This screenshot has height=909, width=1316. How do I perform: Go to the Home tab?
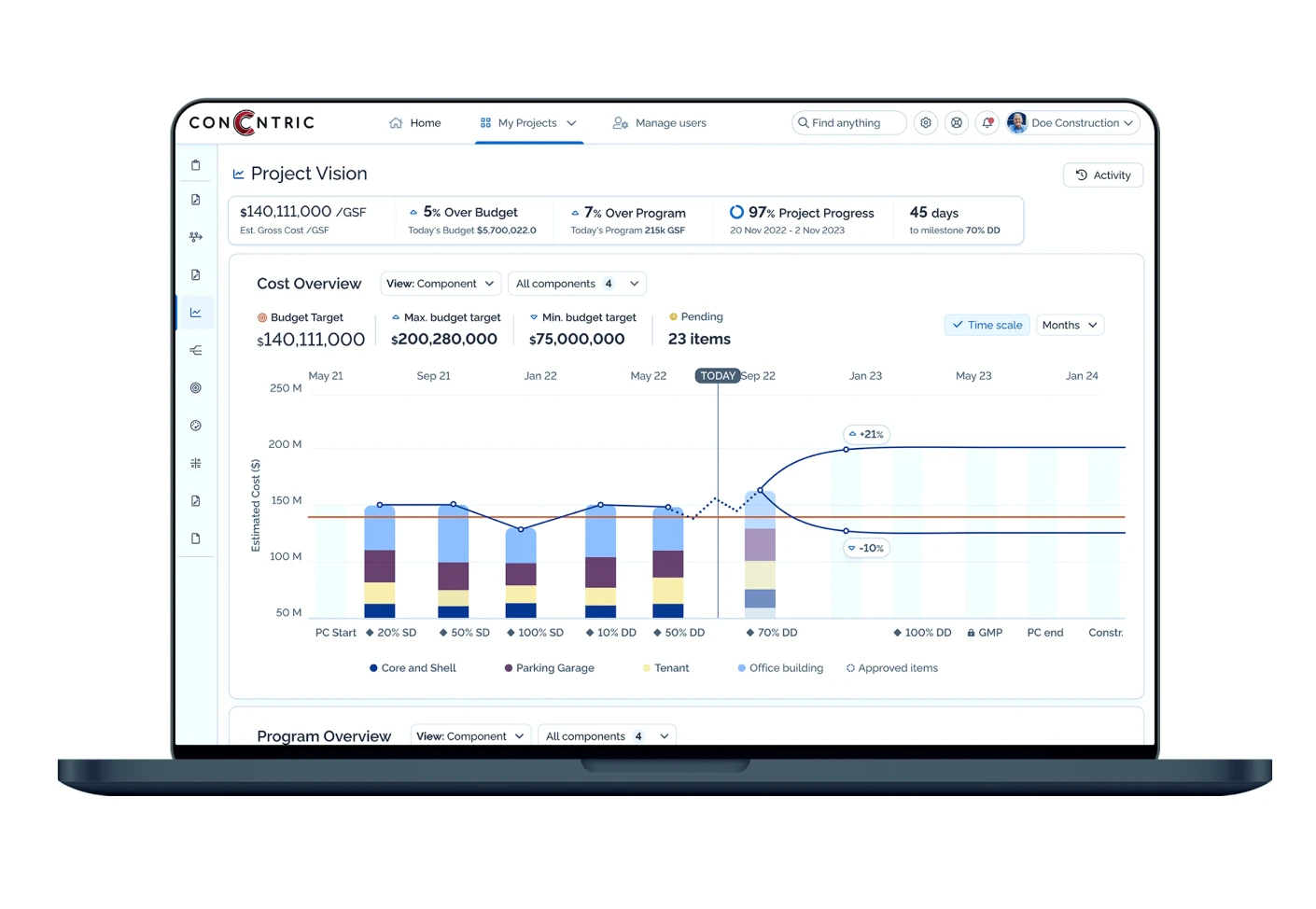coord(415,123)
